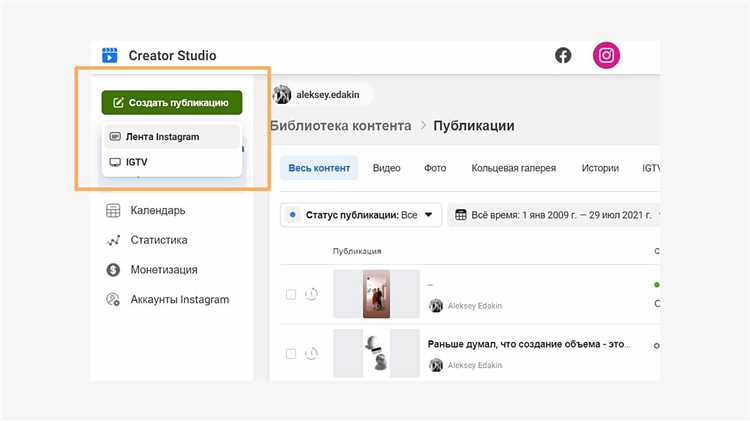Select the aleksey.edakin account chip name
Screen dimensions: 750x421
click(x=328, y=95)
